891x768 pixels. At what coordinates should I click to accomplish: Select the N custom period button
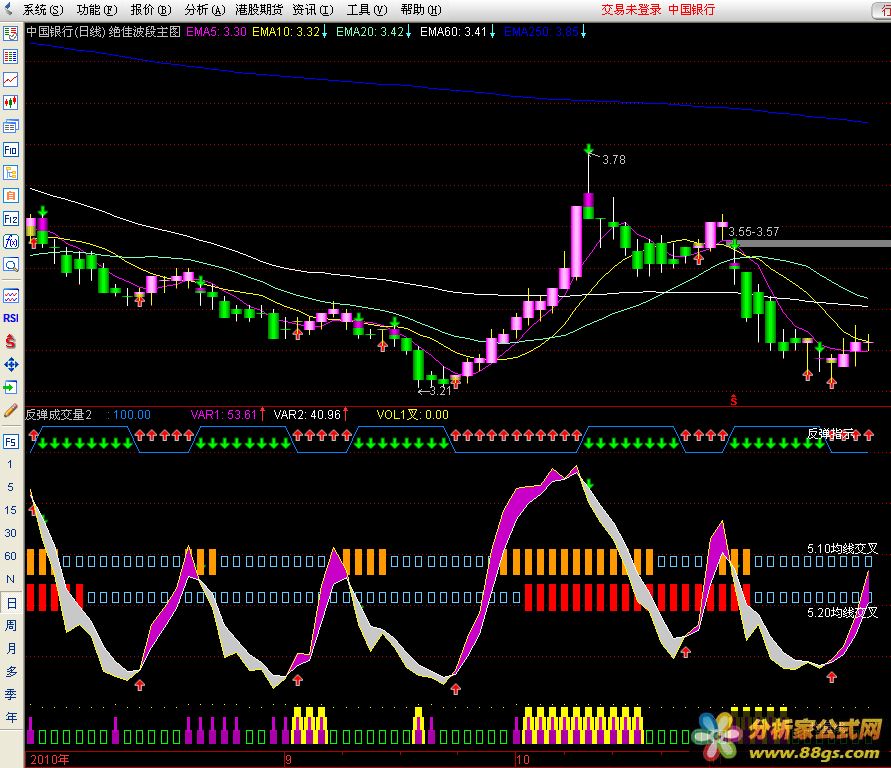(10, 579)
